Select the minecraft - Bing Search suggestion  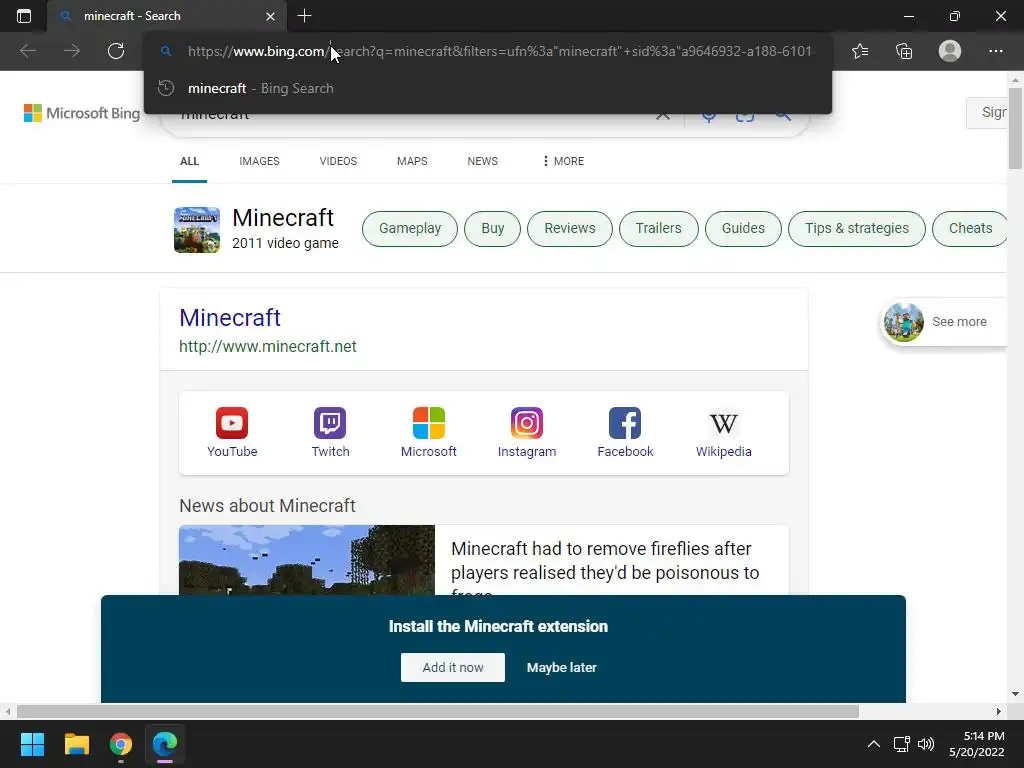point(488,88)
